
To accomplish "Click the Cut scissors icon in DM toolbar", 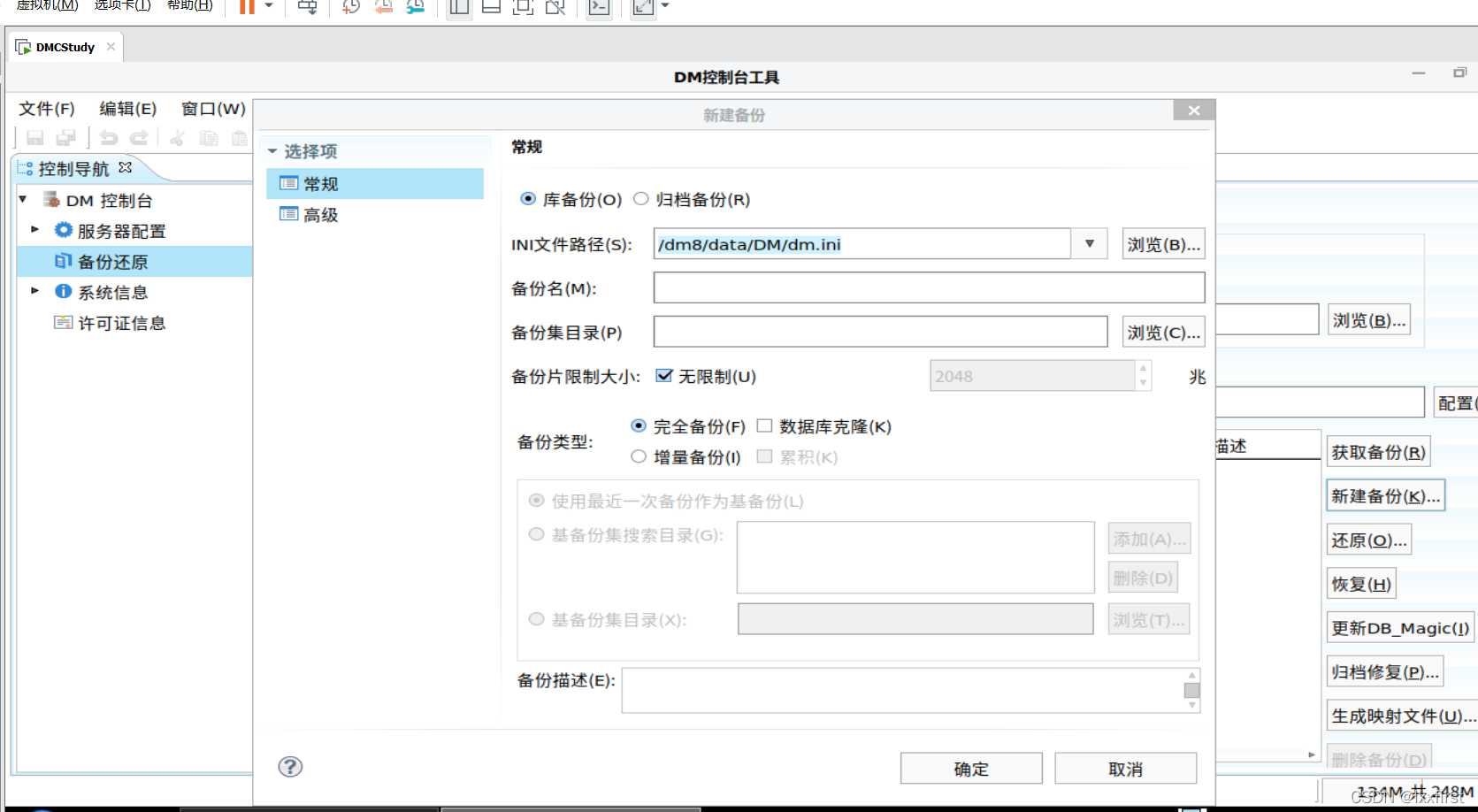I will tap(178, 138).
